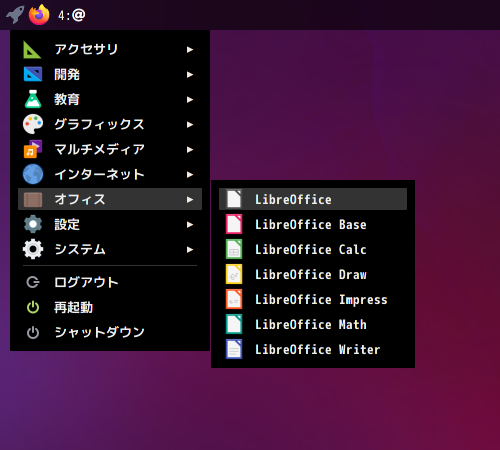Expand the システム submenu arrow
500x450 pixels.
(190, 249)
